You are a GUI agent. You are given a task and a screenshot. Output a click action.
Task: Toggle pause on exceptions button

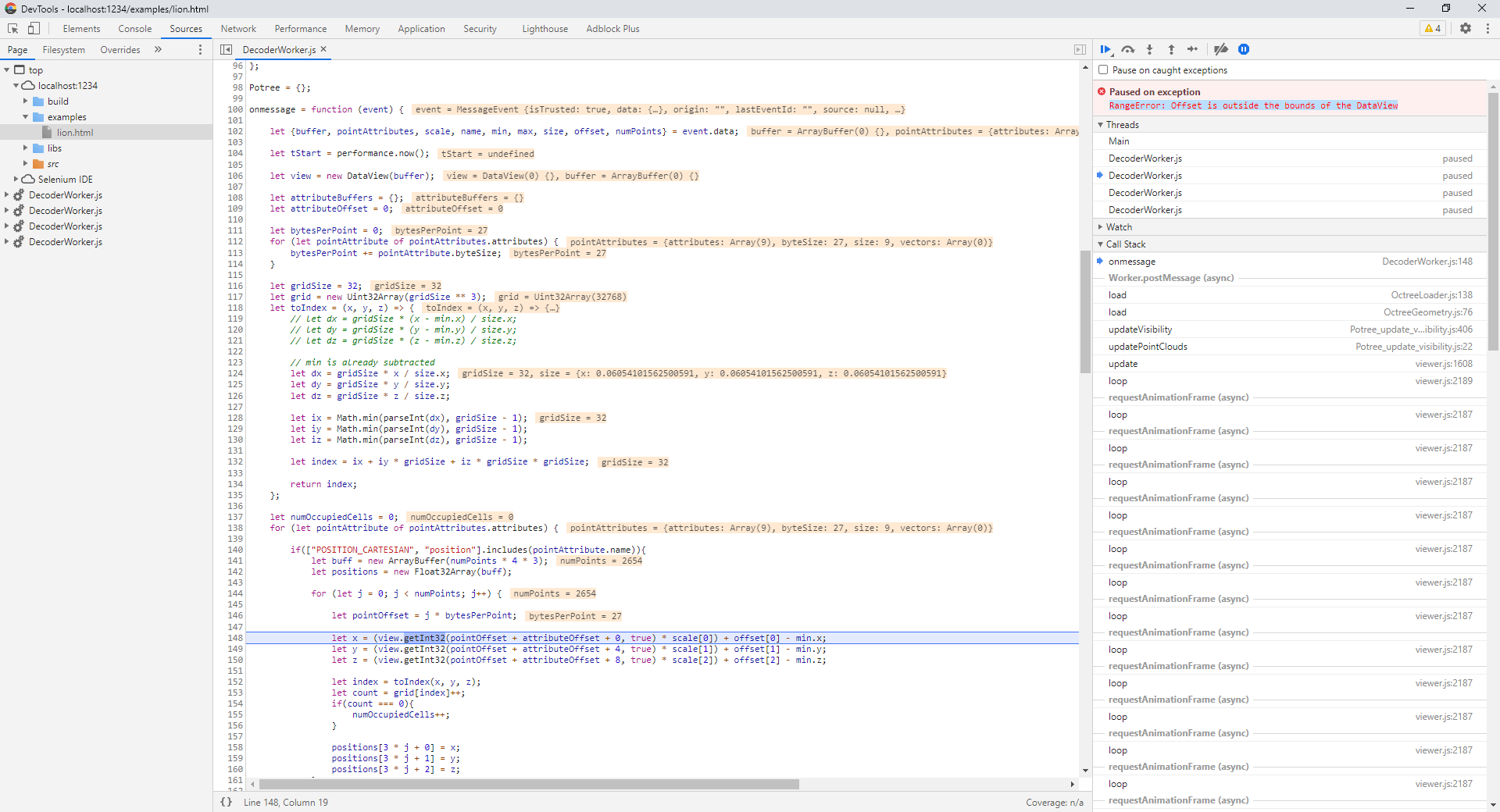1244,49
